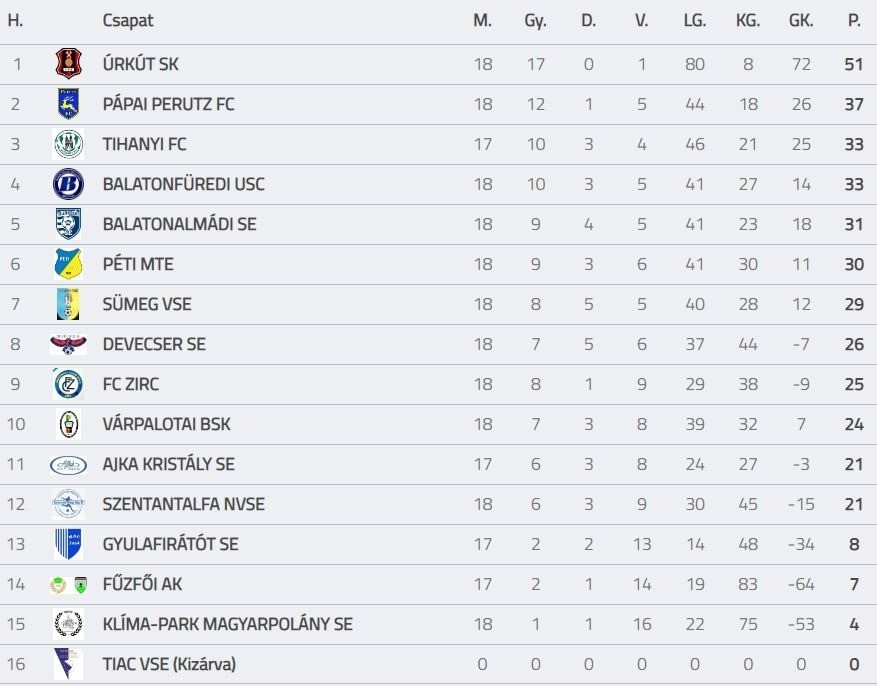Screen dimensions: 877x686
Task: Open the Fűzfői AK team link
Action: tap(142, 584)
